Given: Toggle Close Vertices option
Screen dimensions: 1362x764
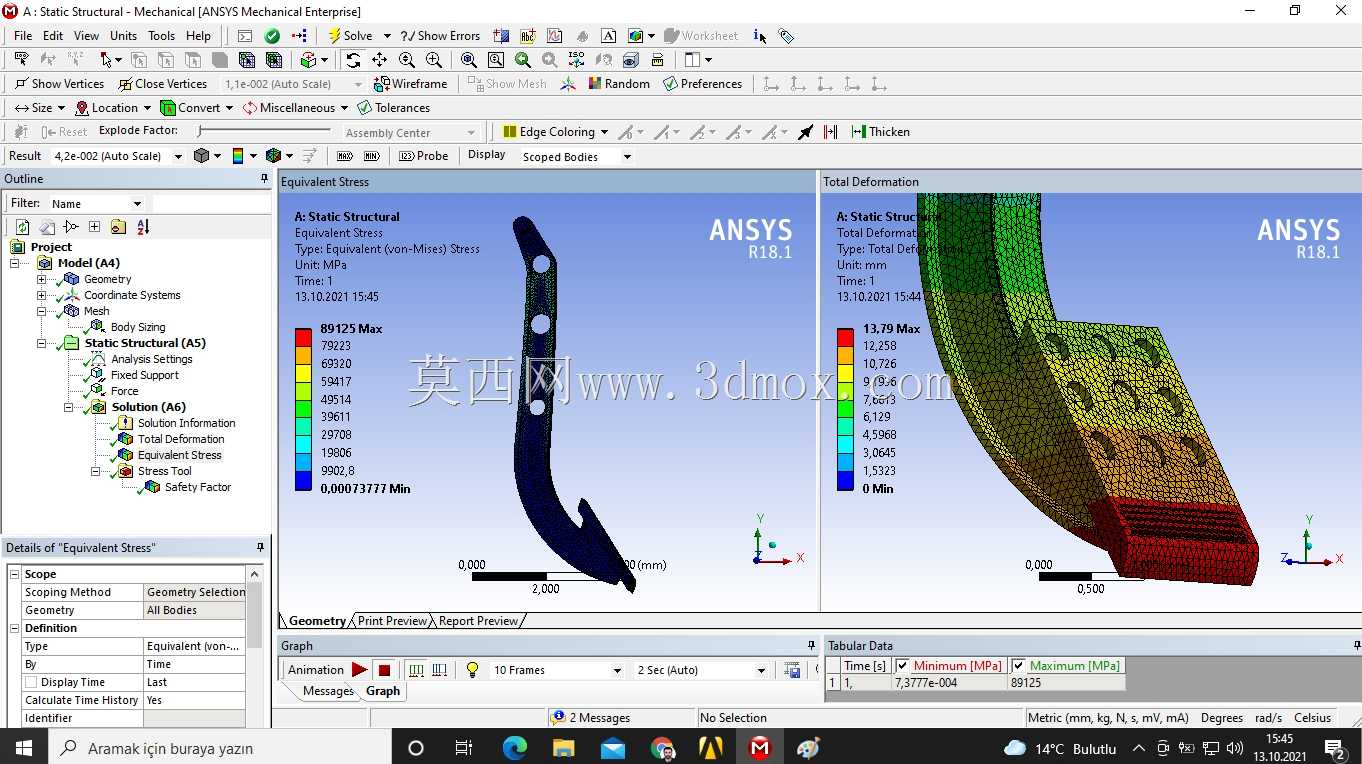Looking at the screenshot, I should pos(162,84).
